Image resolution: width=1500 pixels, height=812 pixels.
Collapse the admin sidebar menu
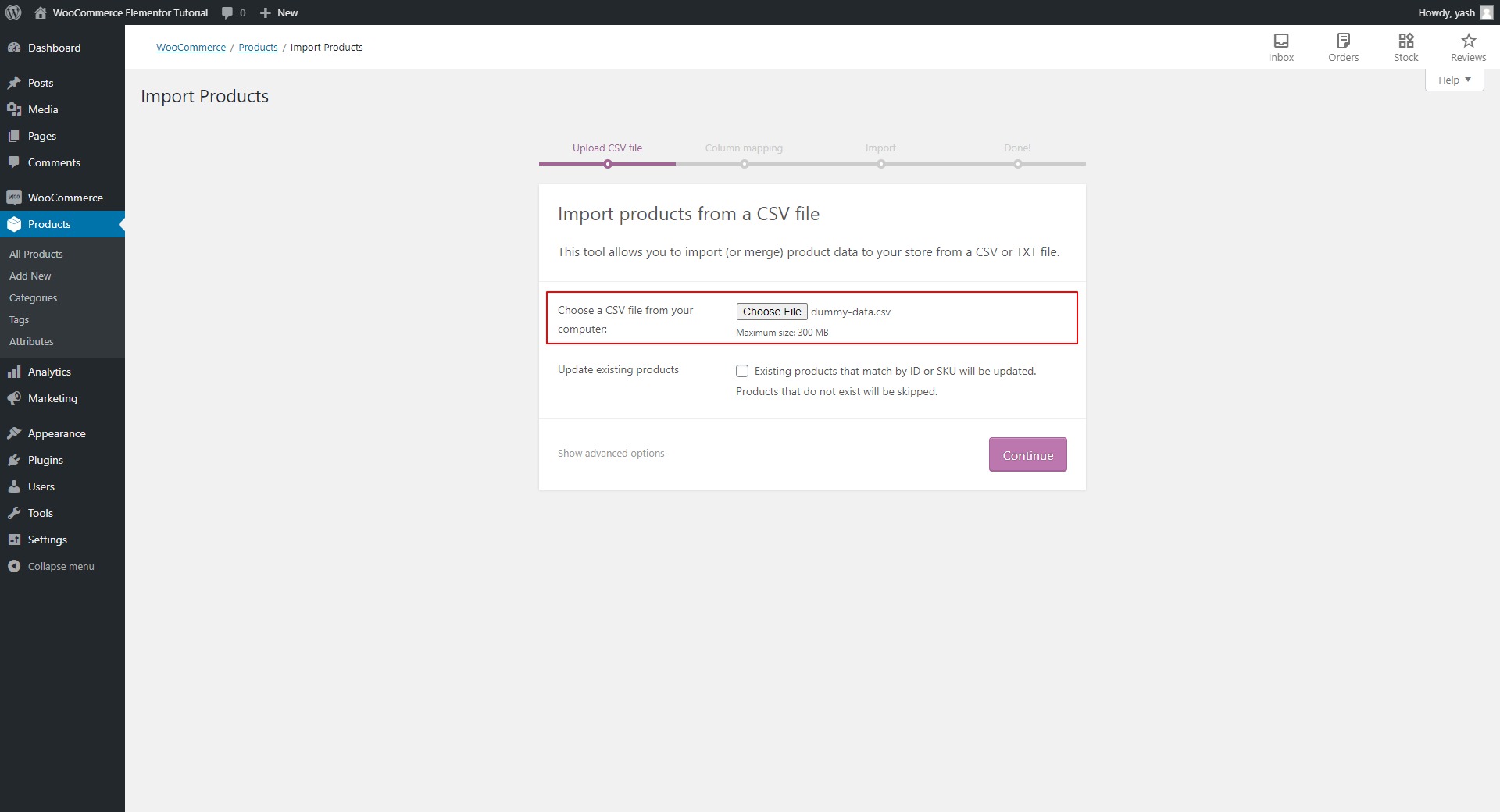pos(60,566)
